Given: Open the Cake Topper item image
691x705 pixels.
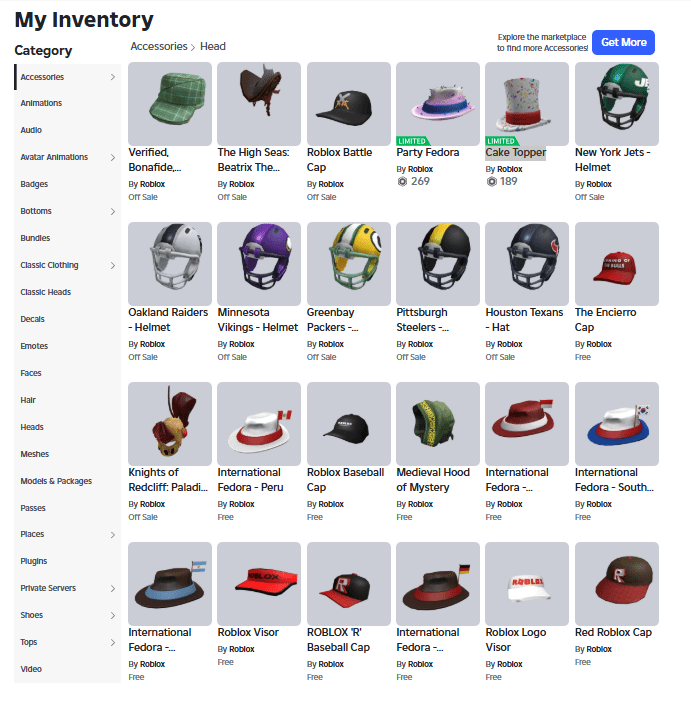Looking at the screenshot, I should [527, 103].
